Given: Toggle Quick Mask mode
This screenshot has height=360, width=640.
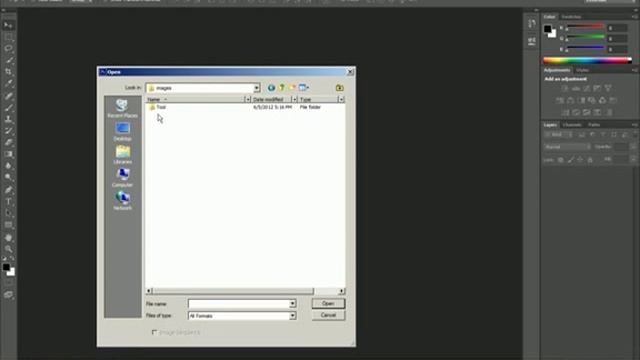Looking at the screenshot, I should (x=8, y=283).
